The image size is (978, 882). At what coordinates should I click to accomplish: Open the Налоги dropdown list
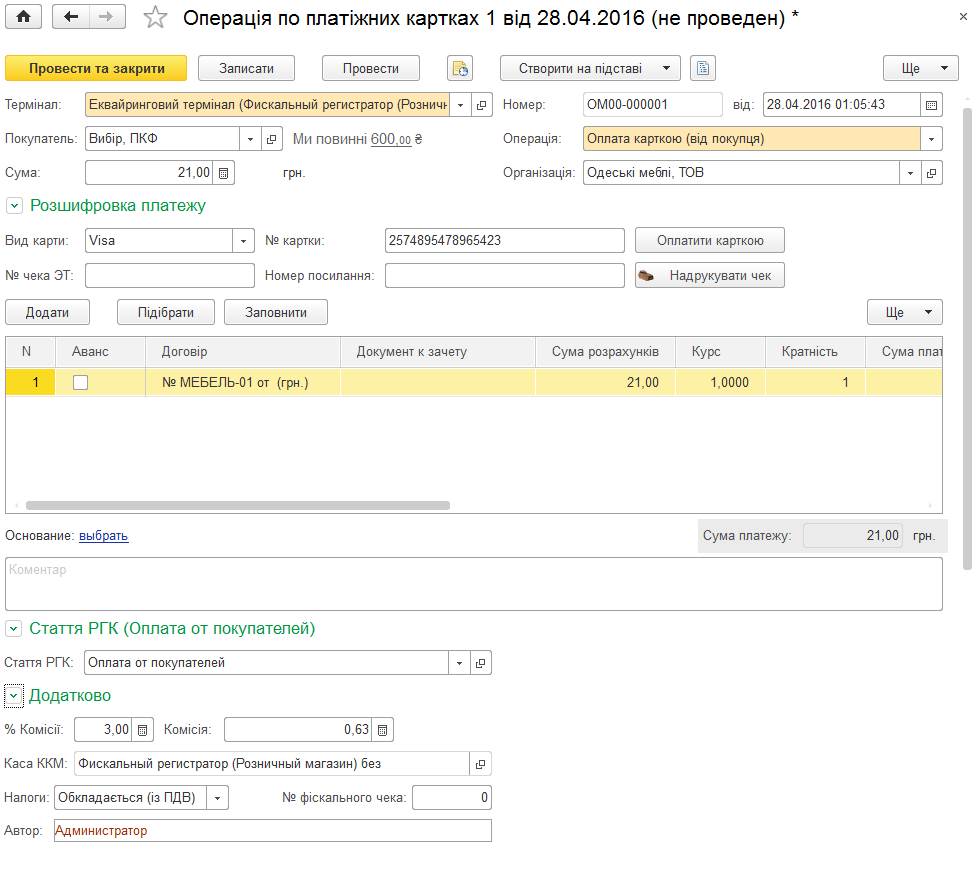pos(217,798)
